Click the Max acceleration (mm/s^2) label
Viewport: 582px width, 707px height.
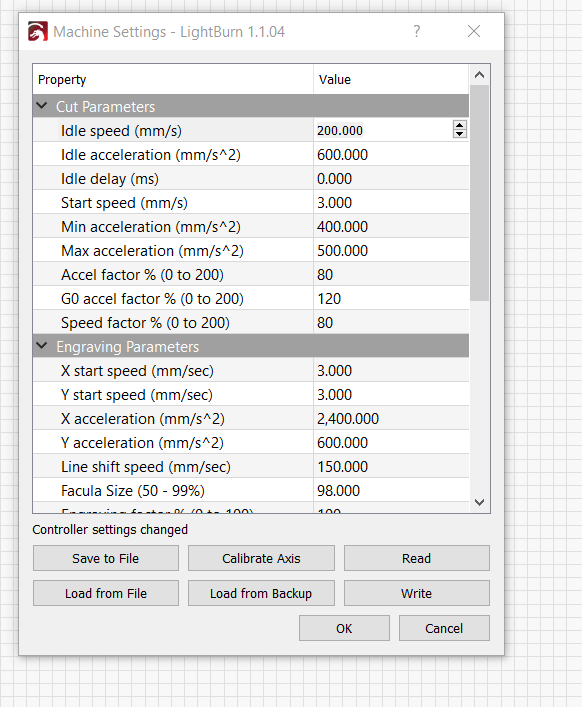(152, 251)
